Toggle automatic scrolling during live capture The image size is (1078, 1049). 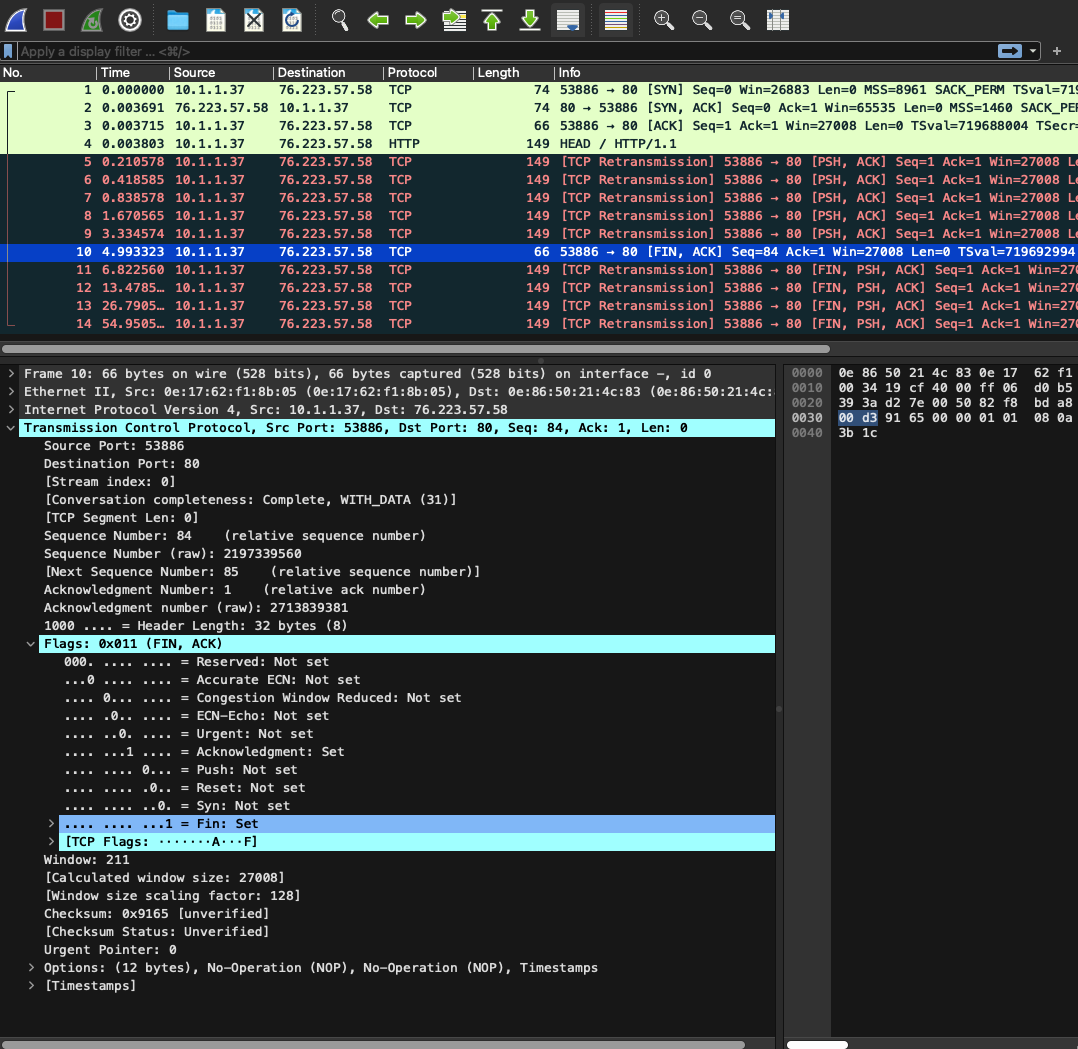568,19
